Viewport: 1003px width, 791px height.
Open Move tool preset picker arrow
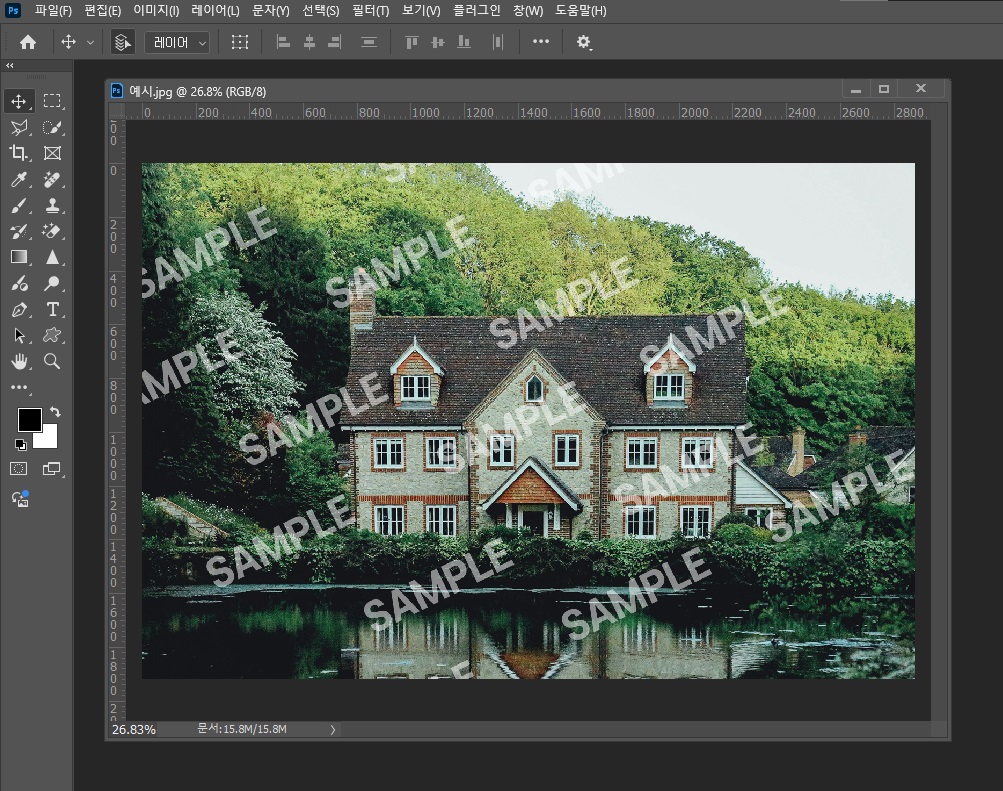[90, 42]
